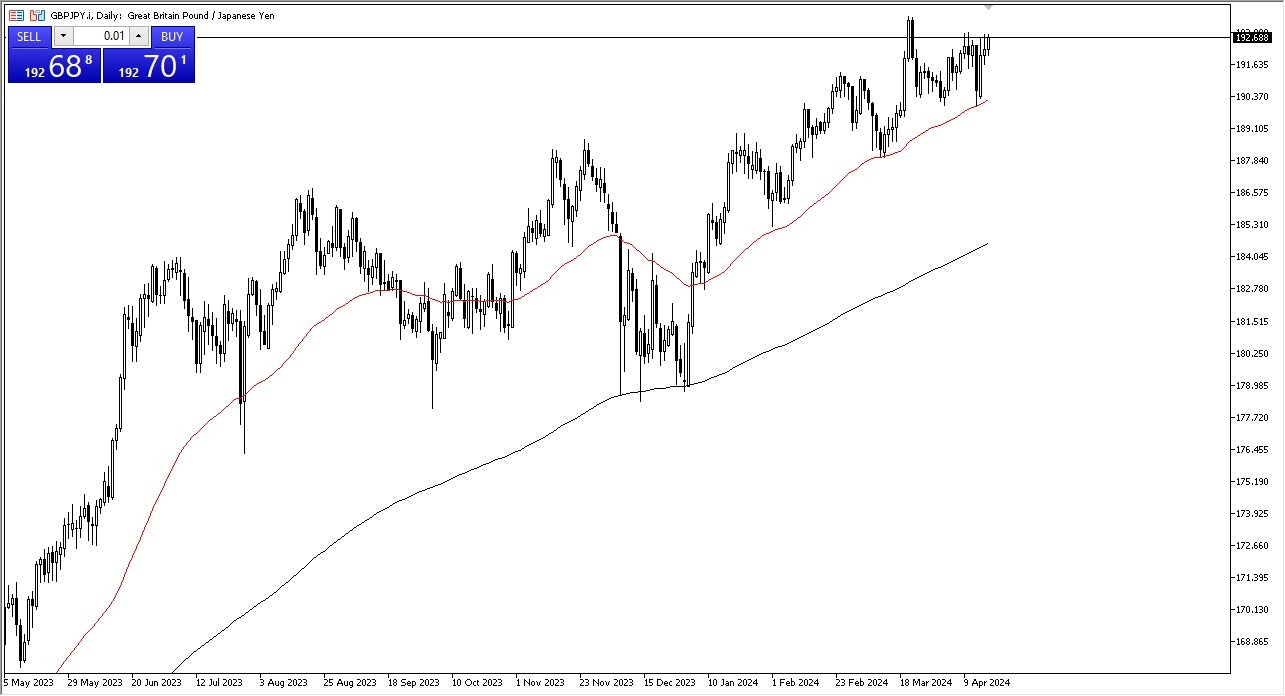The height and width of the screenshot is (696, 1285).
Task: Click the gray chart shift triangle marker
Action: (x=990, y=6)
